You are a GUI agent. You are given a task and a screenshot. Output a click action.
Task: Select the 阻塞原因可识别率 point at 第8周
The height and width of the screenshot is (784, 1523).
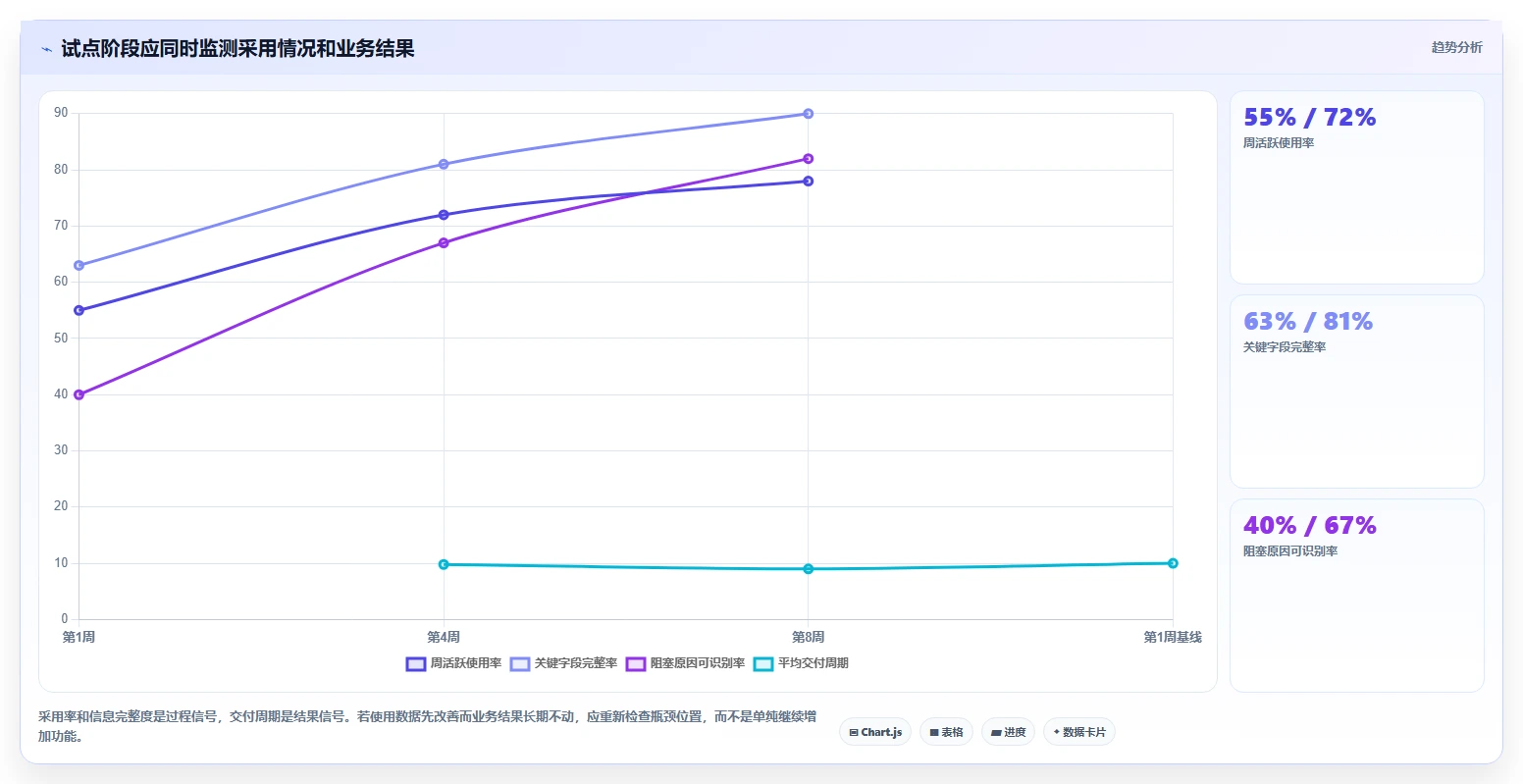point(809,159)
